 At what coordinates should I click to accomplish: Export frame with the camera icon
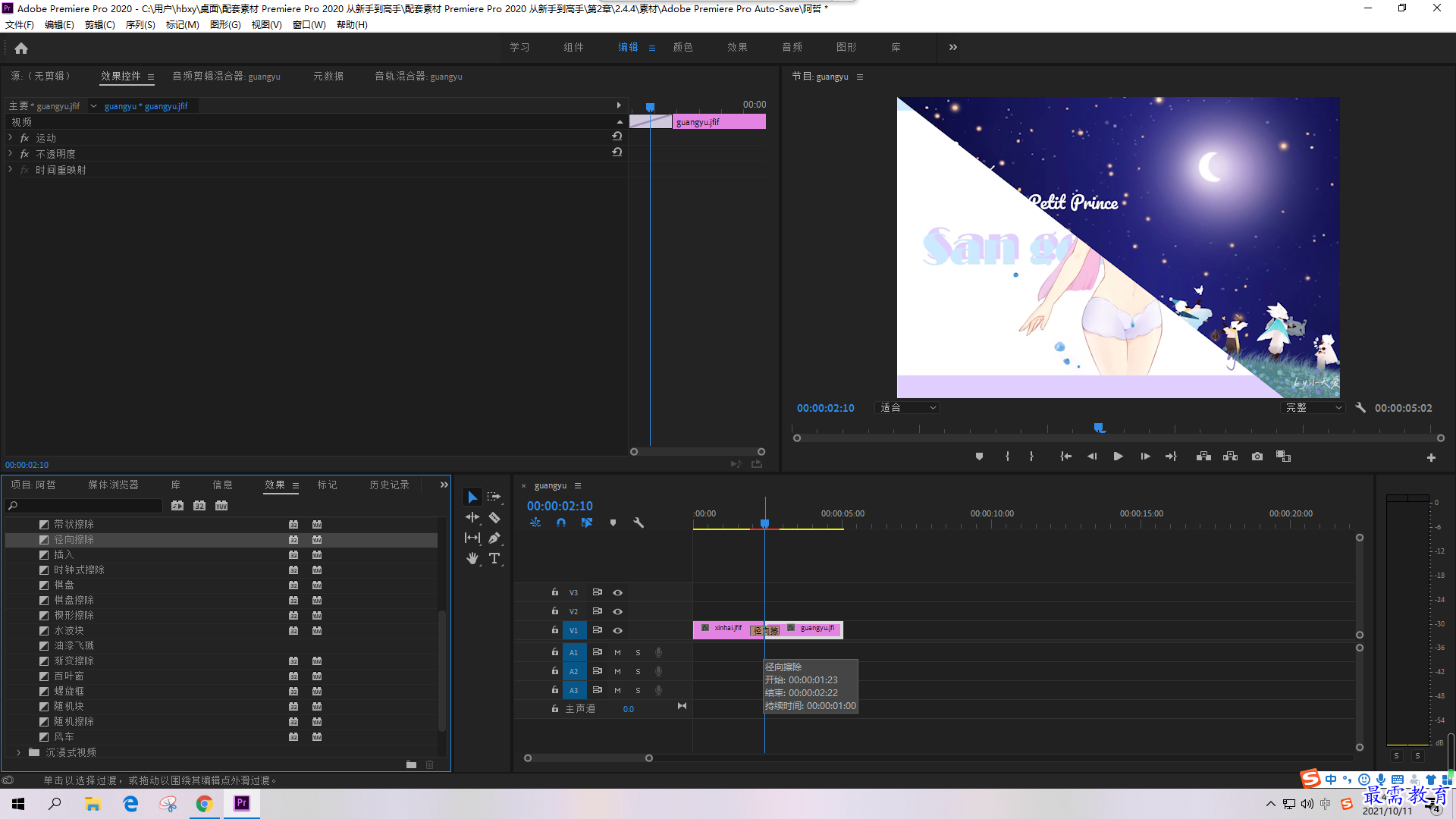pyautogui.click(x=1257, y=457)
